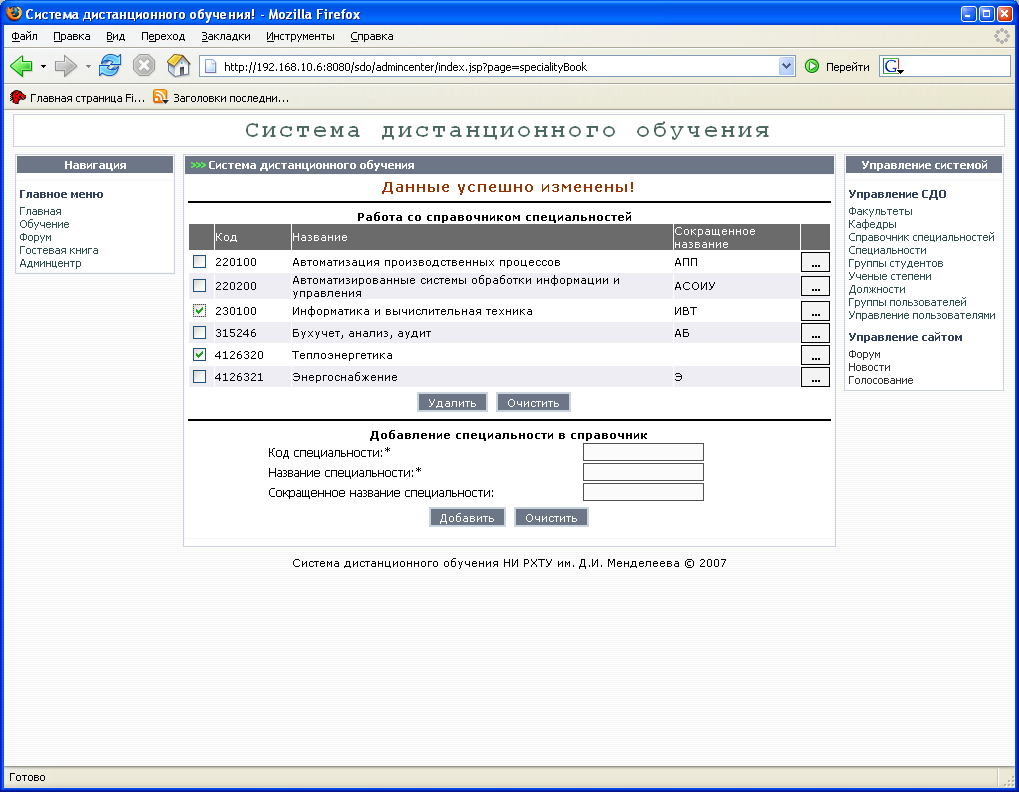This screenshot has width=1019, height=792.
Task: Open Форум link under Управление сайтом
Action: (x=864, y=354)
